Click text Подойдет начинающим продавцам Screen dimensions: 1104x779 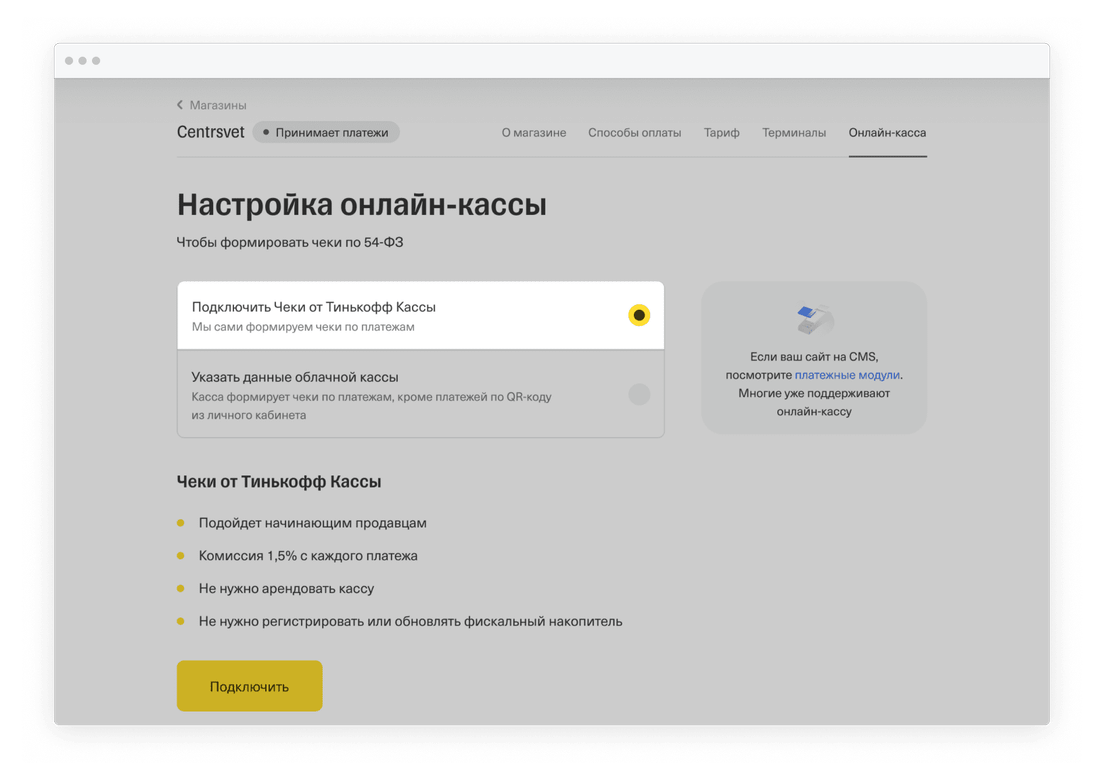coord(313,523)
